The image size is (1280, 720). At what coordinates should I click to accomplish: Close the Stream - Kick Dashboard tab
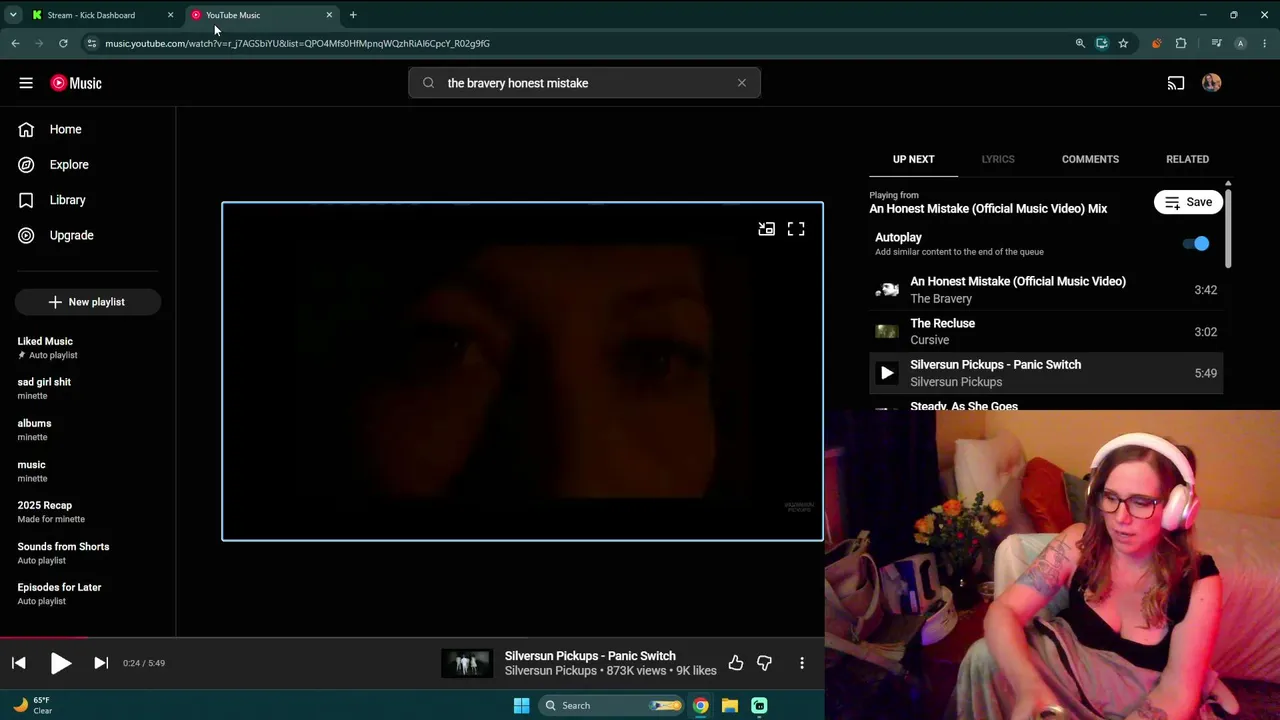click(170, 15)
